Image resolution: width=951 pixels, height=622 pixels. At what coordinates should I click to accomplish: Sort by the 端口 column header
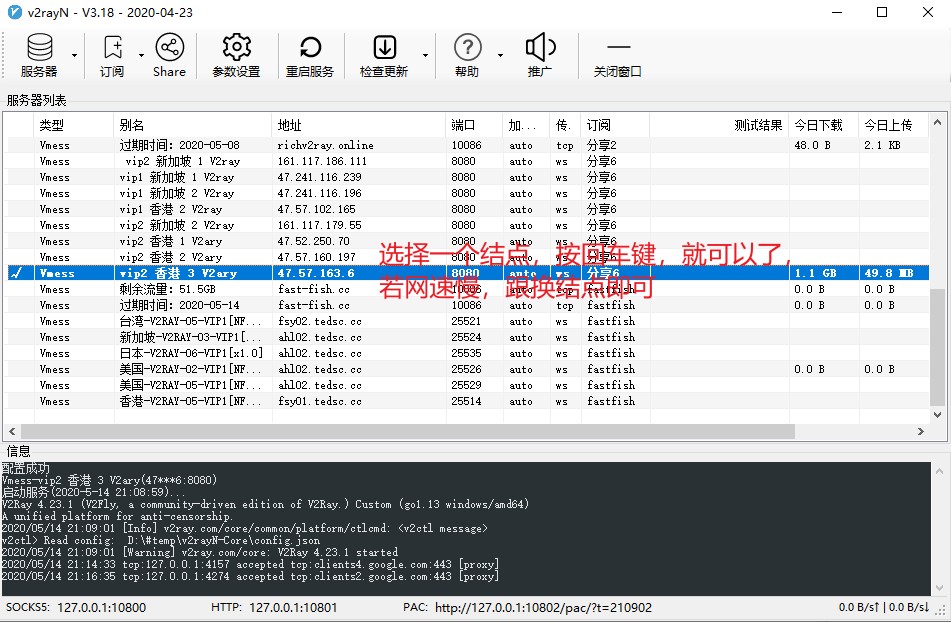[474, 125]
